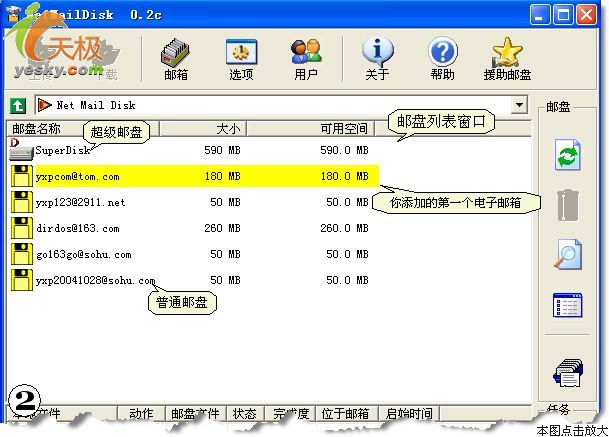Click floppy icon for yxp20041028@sohu.com
The width and height of the screenshot is (609, 437).
click(22, 280)
